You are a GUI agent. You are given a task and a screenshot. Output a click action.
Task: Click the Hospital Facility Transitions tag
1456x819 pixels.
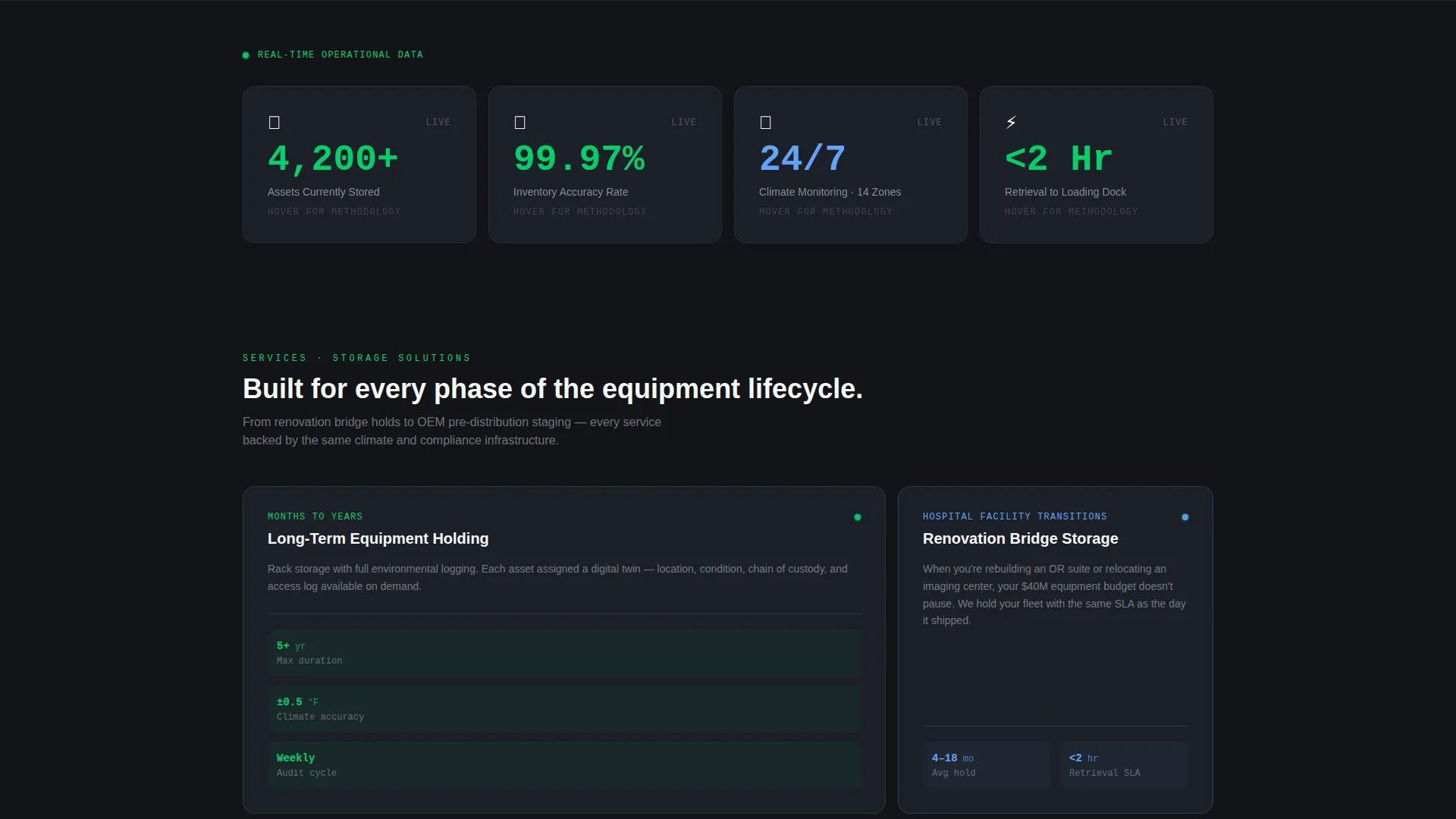1015,516
